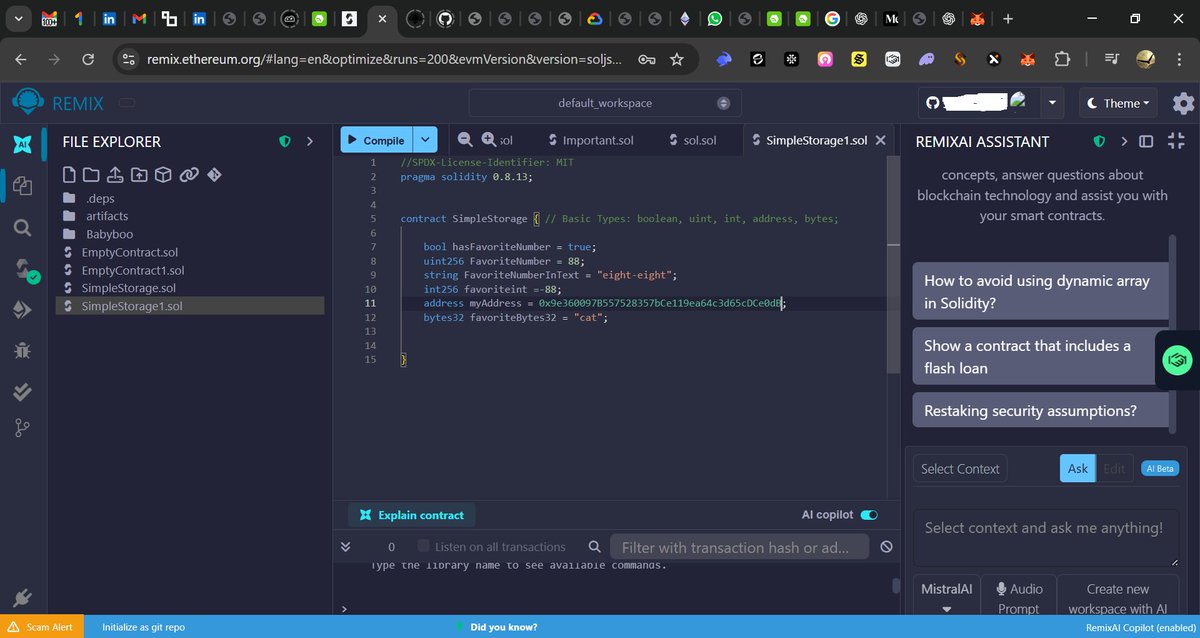This screenshot has width=1200, height=638.
Task: Open the Theme selector dropdown
Action: coord(1117,102)
